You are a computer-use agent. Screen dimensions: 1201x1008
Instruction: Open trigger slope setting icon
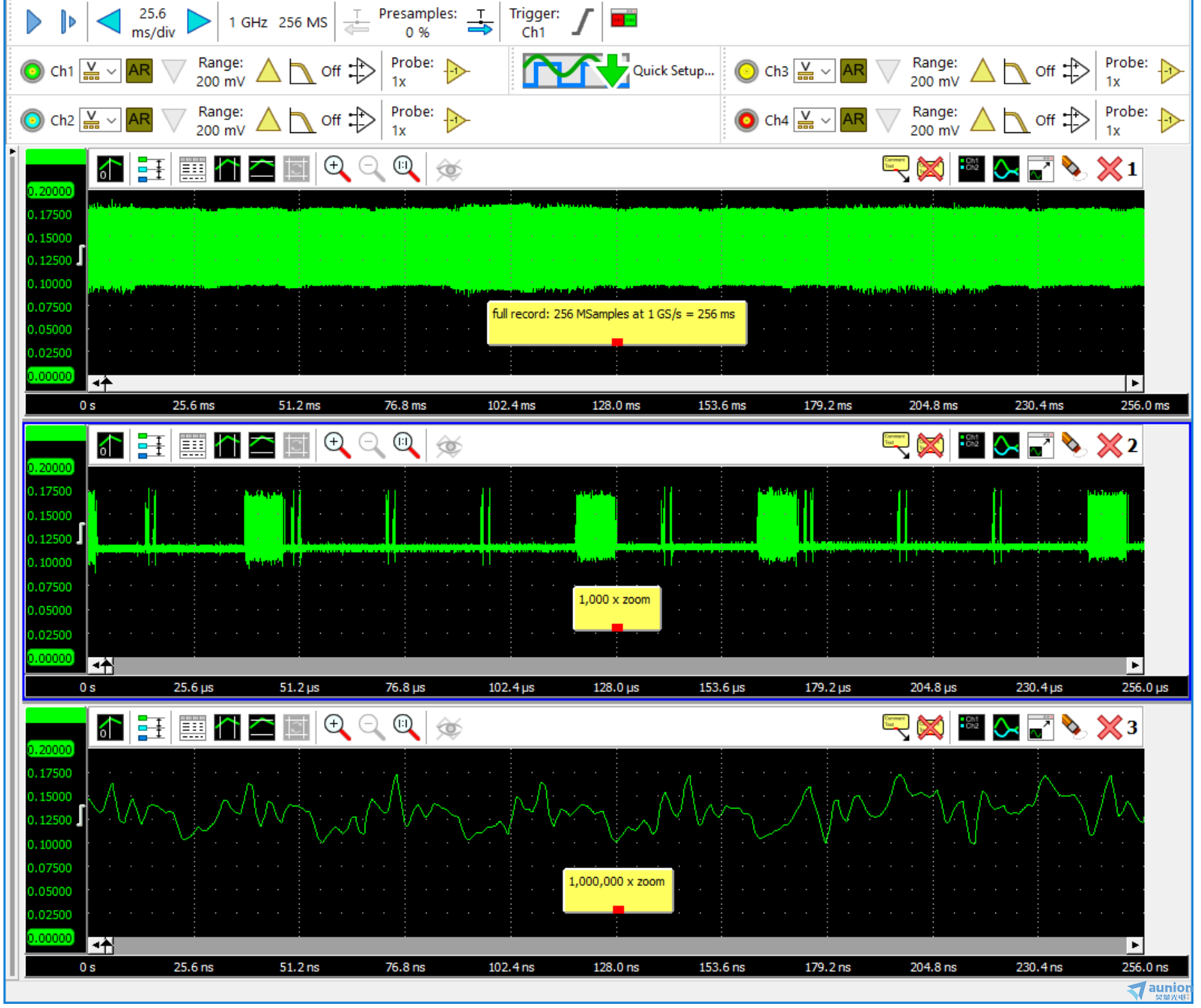click(x=582, y=21)
